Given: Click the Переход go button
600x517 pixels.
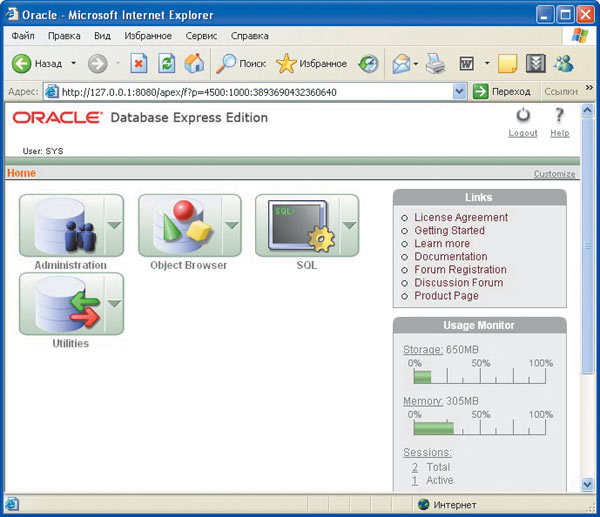Looking at the screenshot, I should [502, 92].
